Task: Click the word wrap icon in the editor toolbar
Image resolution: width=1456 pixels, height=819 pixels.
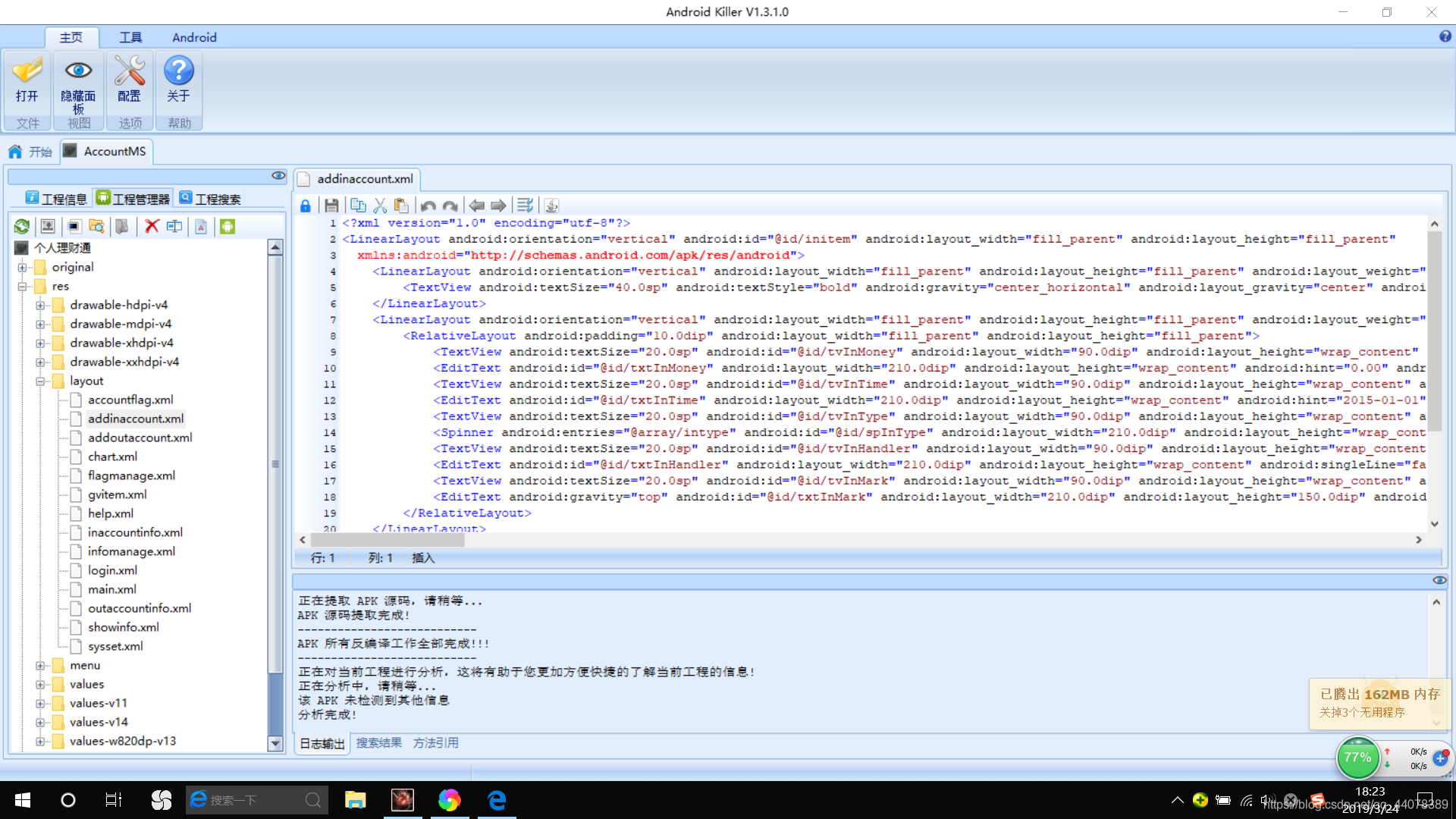Action: point(525,206)
